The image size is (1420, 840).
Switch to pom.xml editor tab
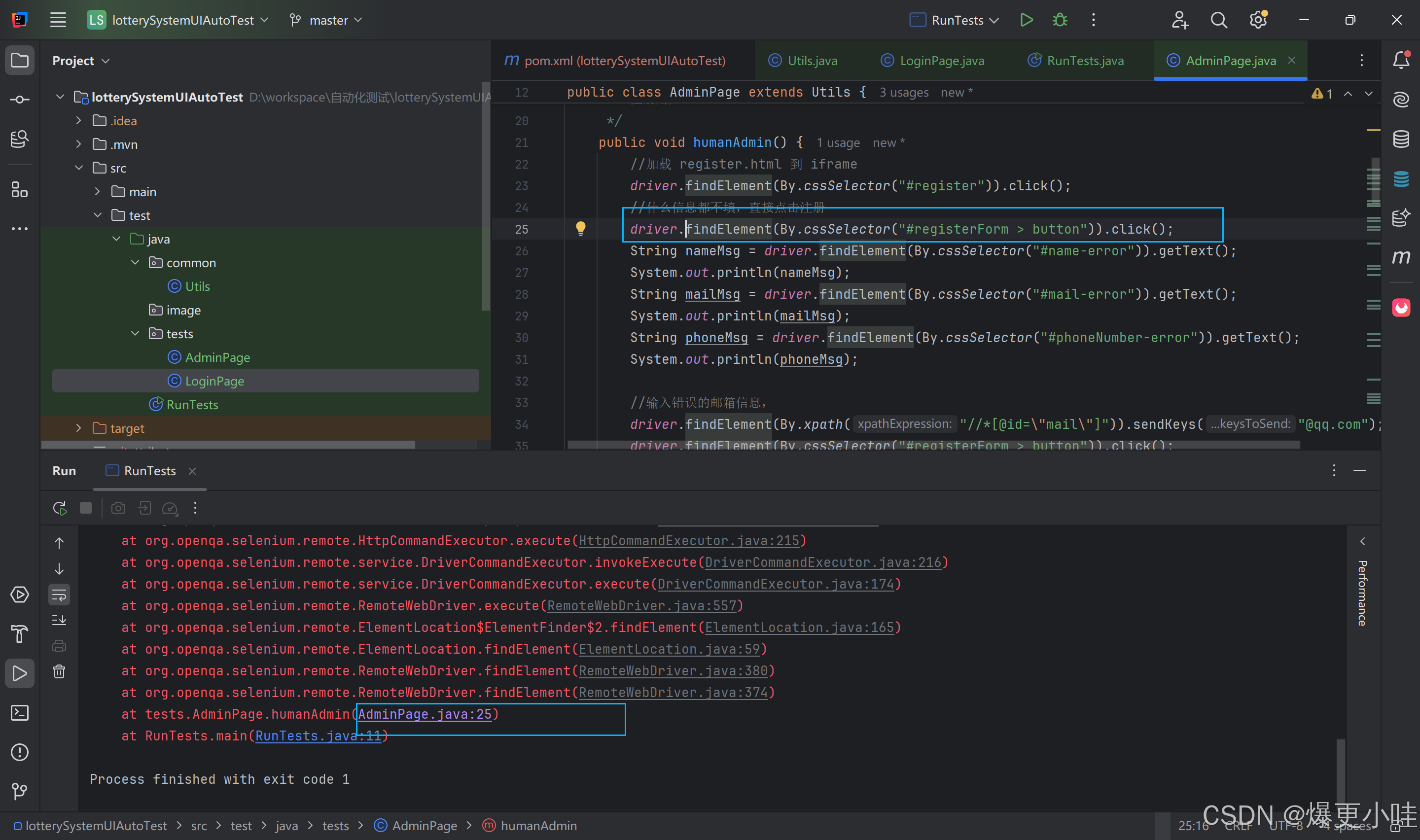624,61
